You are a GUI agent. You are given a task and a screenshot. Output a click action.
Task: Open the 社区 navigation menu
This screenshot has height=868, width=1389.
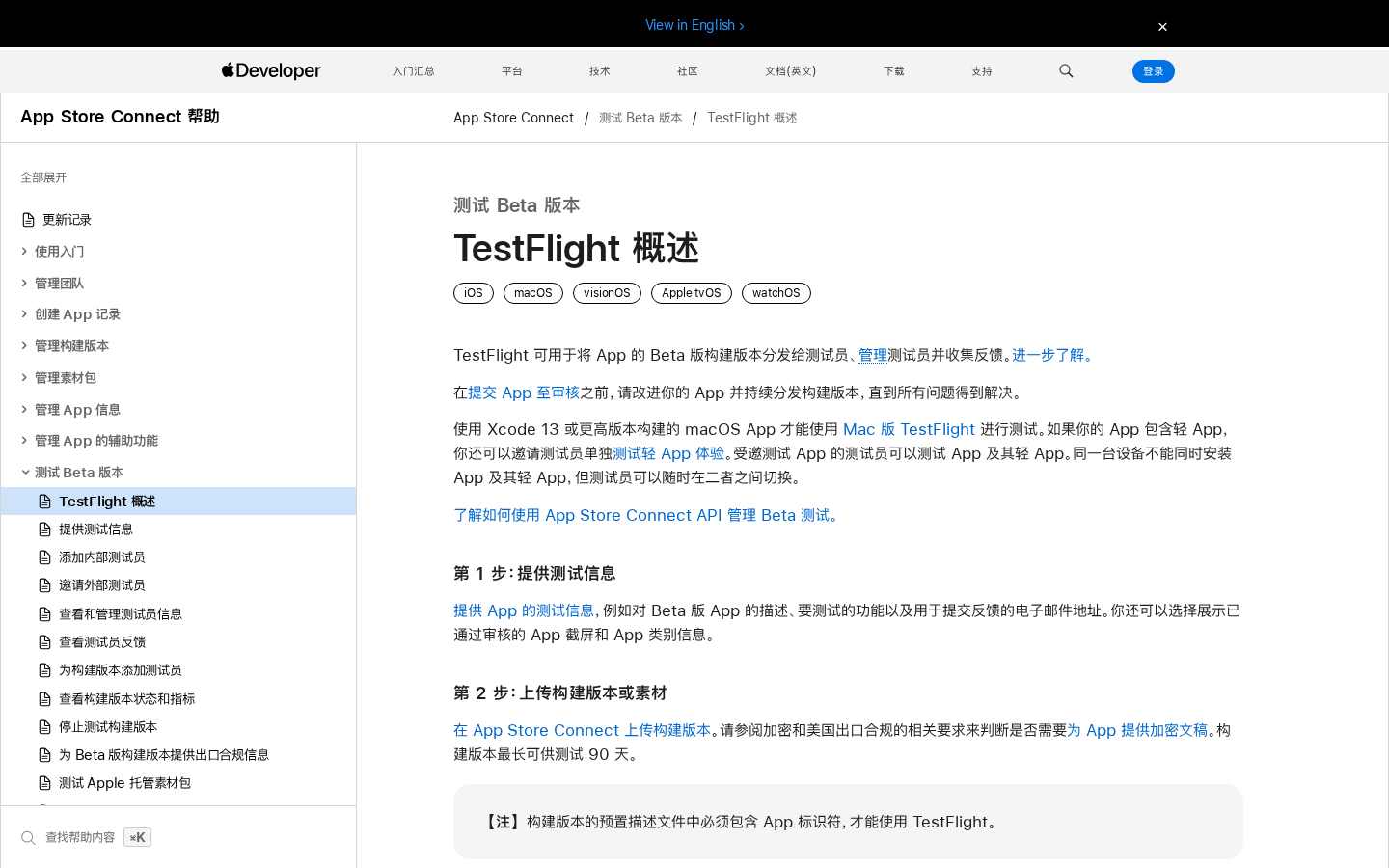(x=688, y=71)
